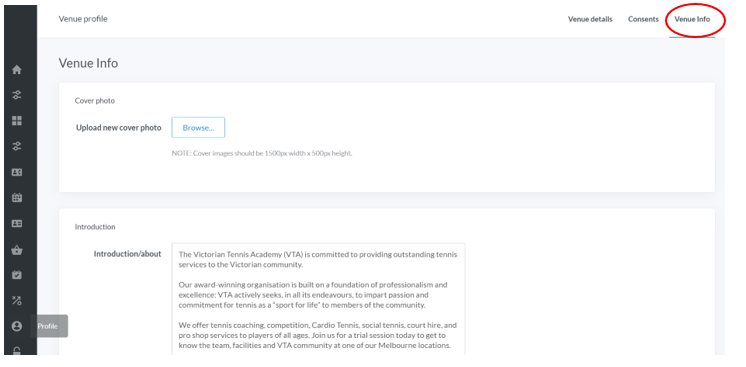Click the Venue profile header title

[83, 19]
